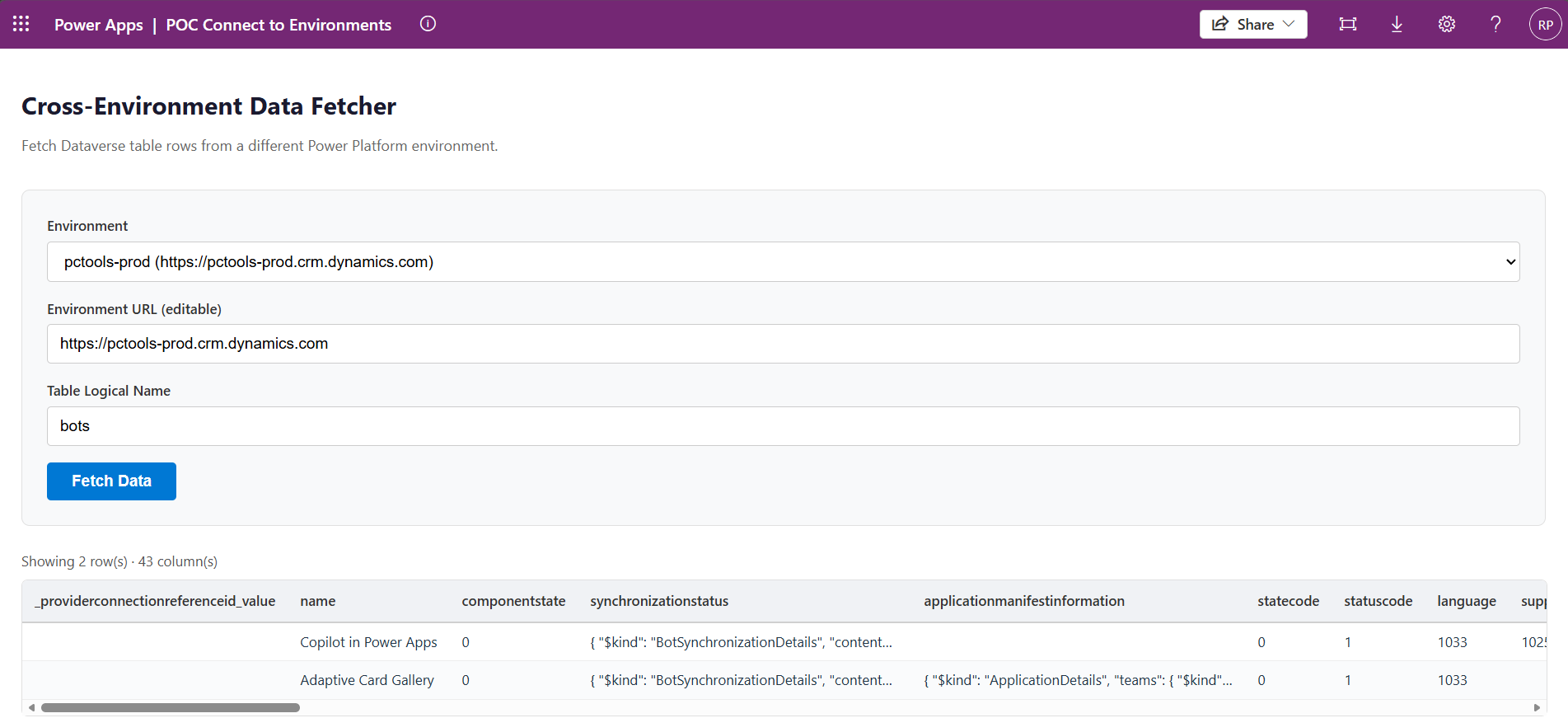Toggle fit-to-screen icon in header
Image resolution: width=1568 pixels, height=718 pixels.
tap(1347, 24)
